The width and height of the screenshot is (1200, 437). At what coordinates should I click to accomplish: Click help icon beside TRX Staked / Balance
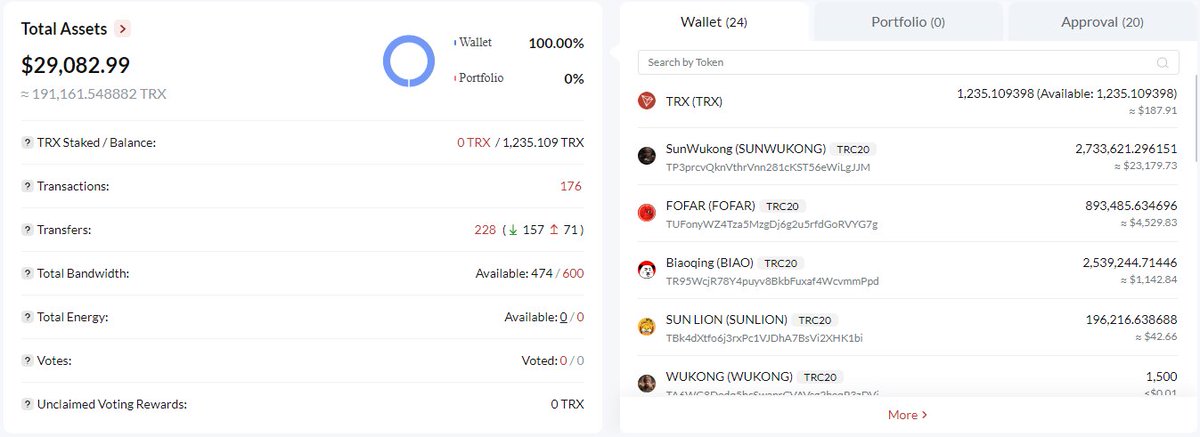[26, 143]
